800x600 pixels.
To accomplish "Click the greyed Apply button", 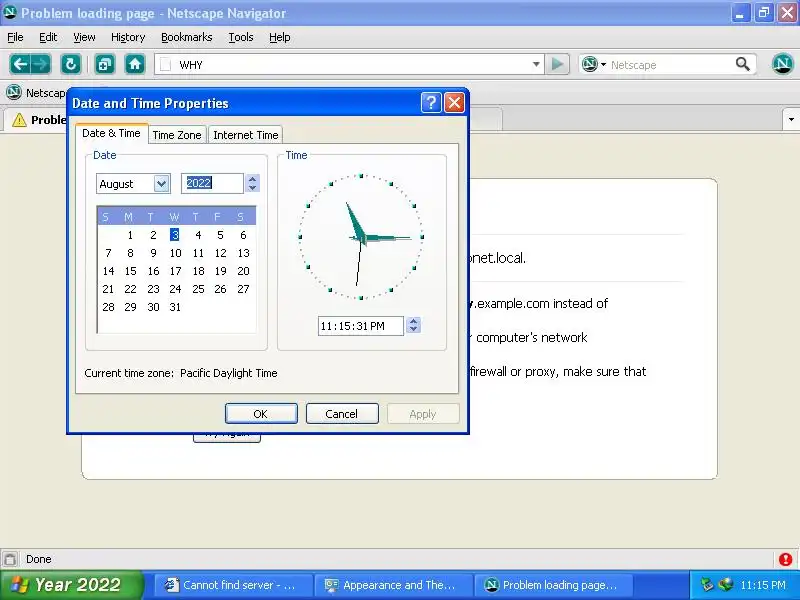I will click(423, 414).
